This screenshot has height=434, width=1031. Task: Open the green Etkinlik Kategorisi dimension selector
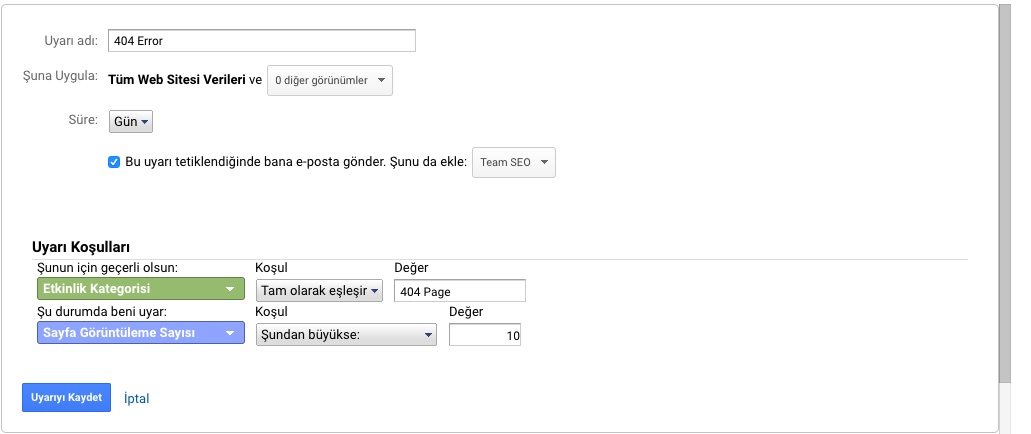pos(141,289)
